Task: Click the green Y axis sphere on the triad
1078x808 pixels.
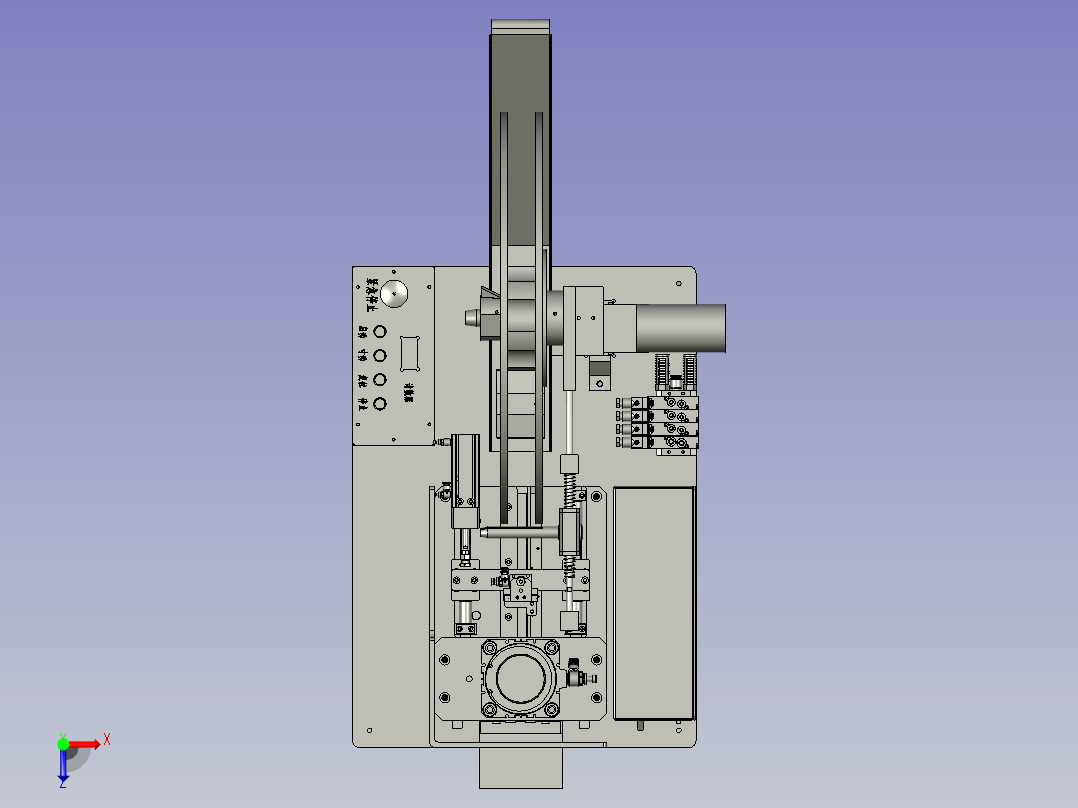Action: point(63,744)
